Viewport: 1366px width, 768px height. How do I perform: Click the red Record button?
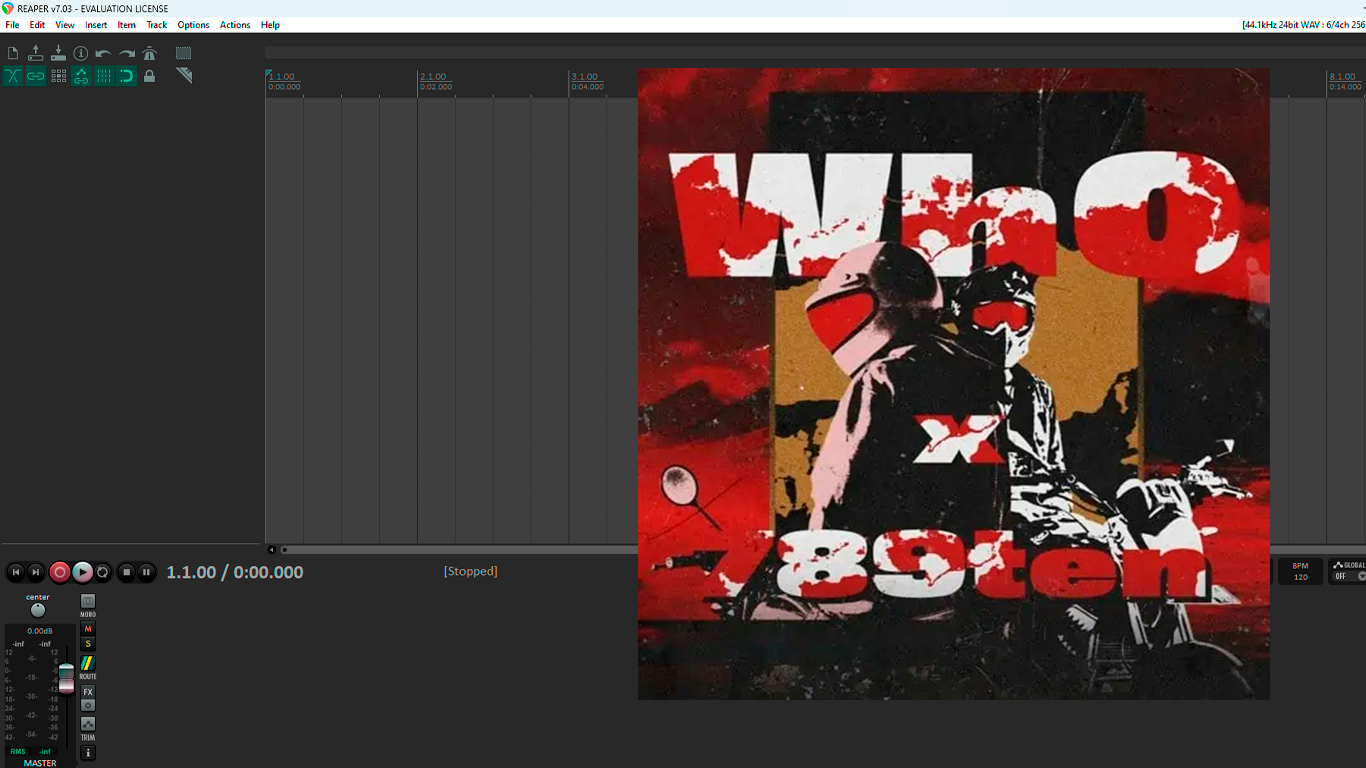[x=60, y=572]
